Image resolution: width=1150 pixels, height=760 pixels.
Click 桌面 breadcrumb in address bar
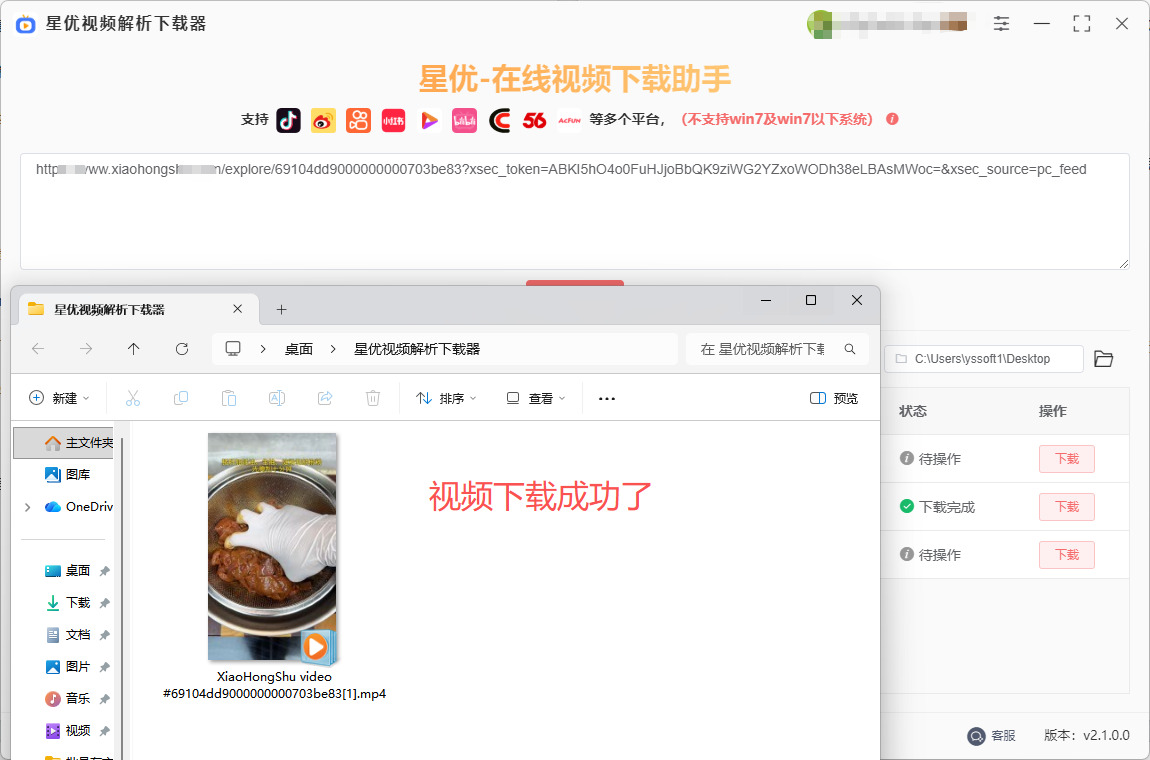299,349
